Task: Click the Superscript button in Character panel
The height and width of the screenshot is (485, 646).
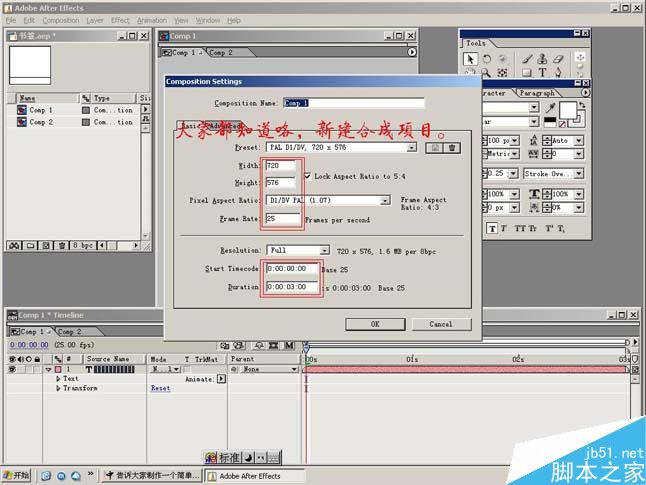Action: [x=549, y=228]
